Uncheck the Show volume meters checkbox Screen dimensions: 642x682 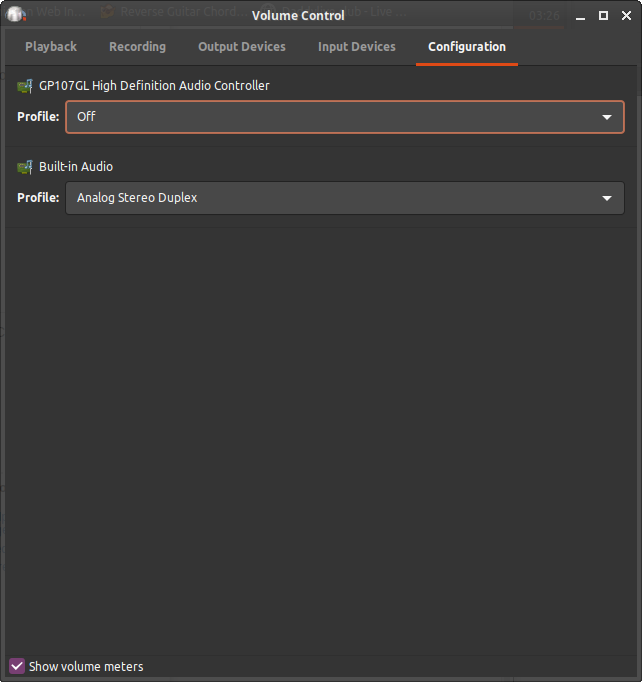(x=17, y=666)
